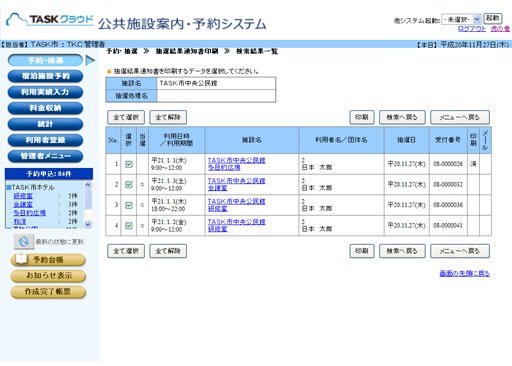Open the 予約台帳 book button
Screen dimensions: 512x366
pos(48,260)
